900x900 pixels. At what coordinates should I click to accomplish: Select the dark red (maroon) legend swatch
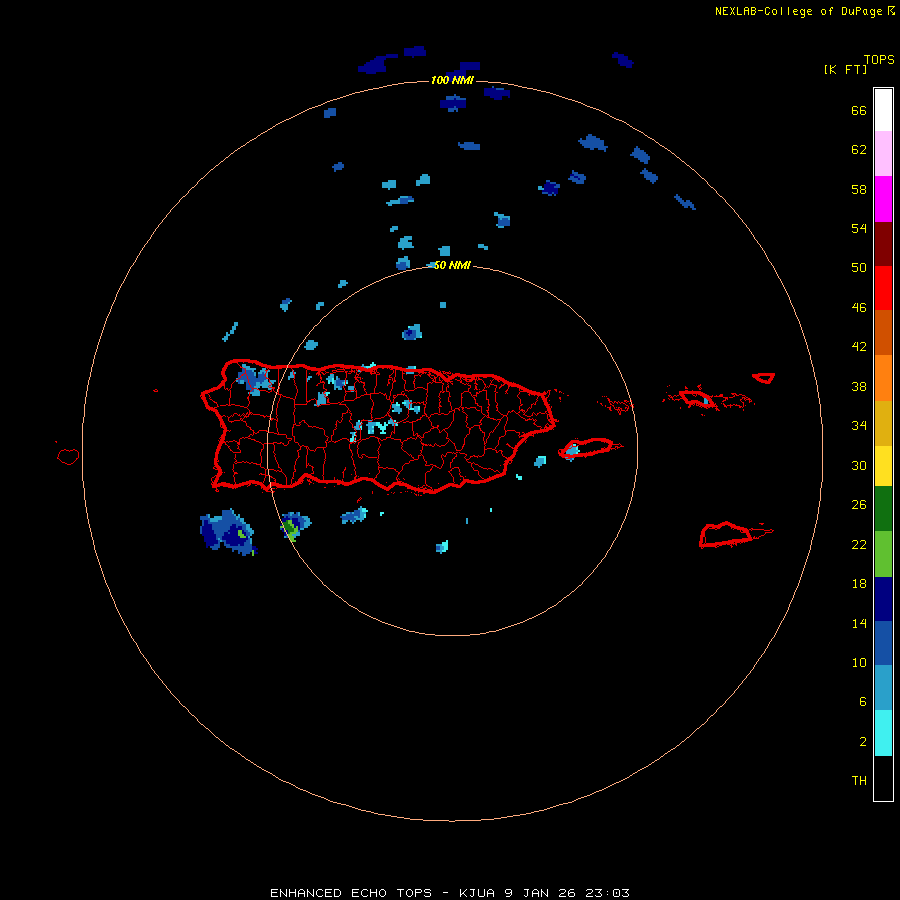pyautogui.click(x=883, y=243)
